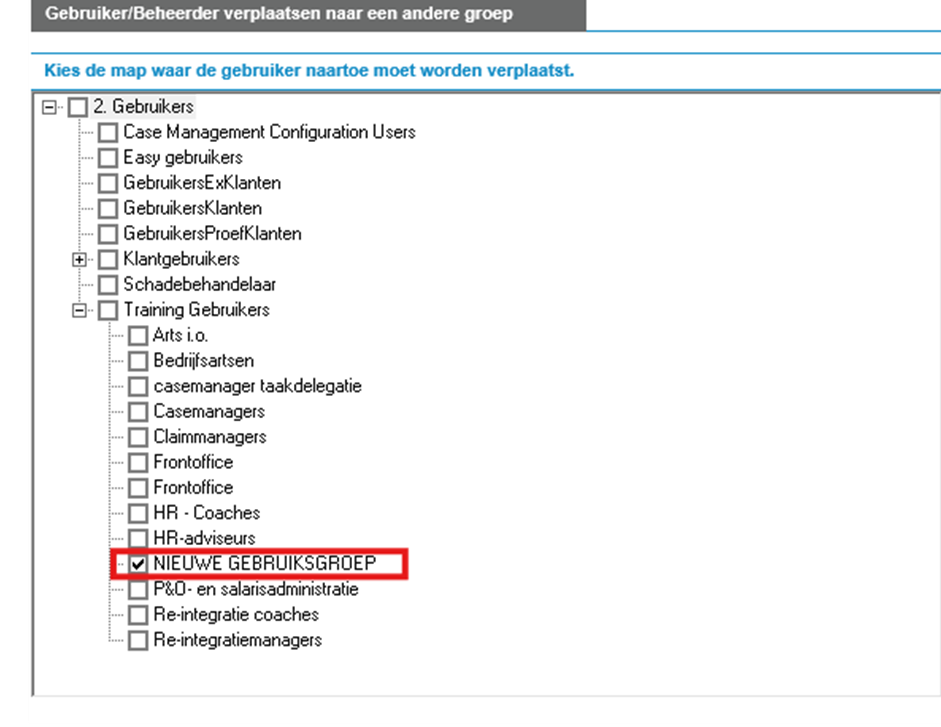Select P&O- en salarisadministratie label
Screen dimensions: 941x727
coord(256,589)
